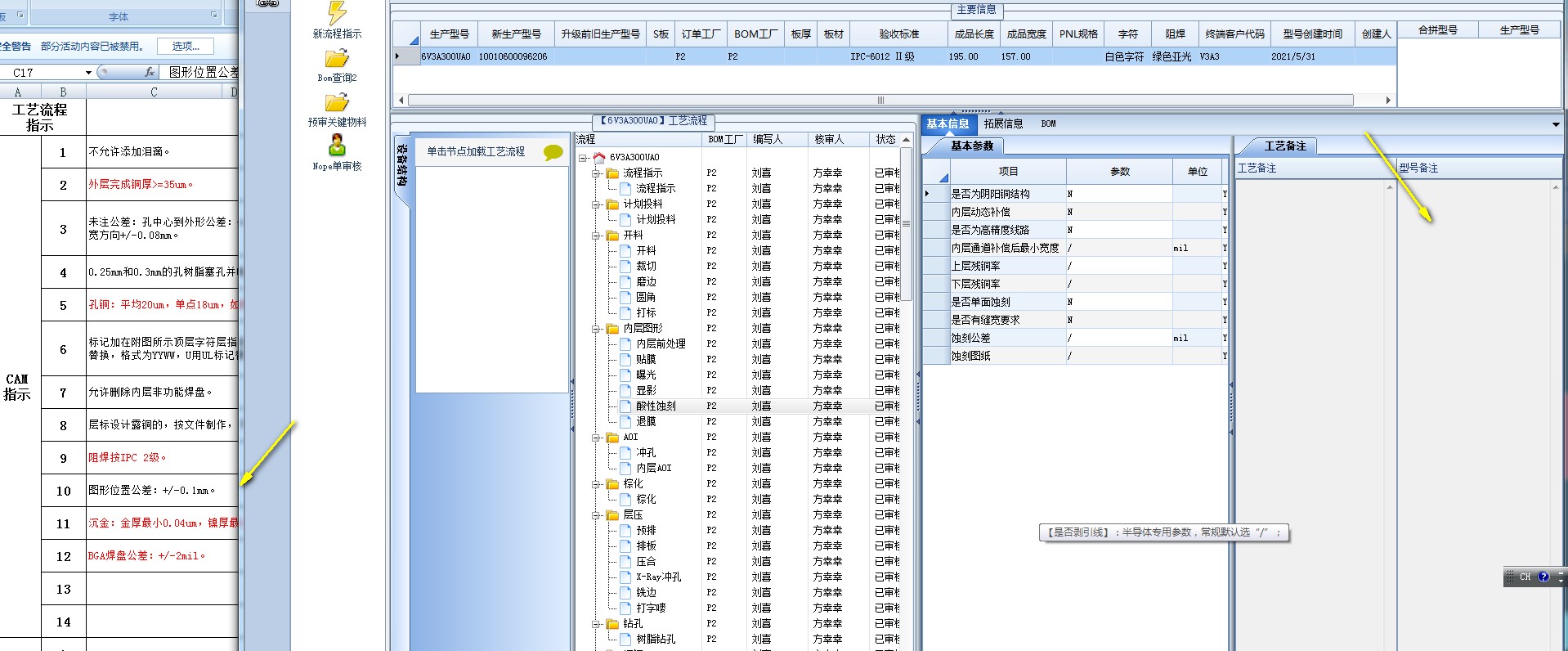This screenshot has width=1568, height=651.
Task: Click the home icon of root 6V3A300UA0
Action: [x=599, y=157]
